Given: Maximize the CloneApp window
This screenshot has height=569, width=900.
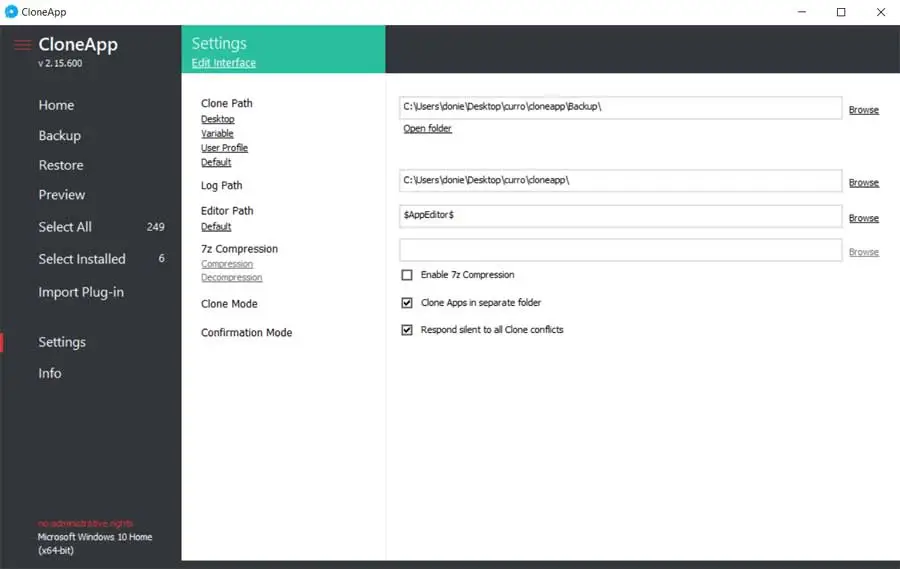Looking at the screenshot, I should (x=841, y=12).
